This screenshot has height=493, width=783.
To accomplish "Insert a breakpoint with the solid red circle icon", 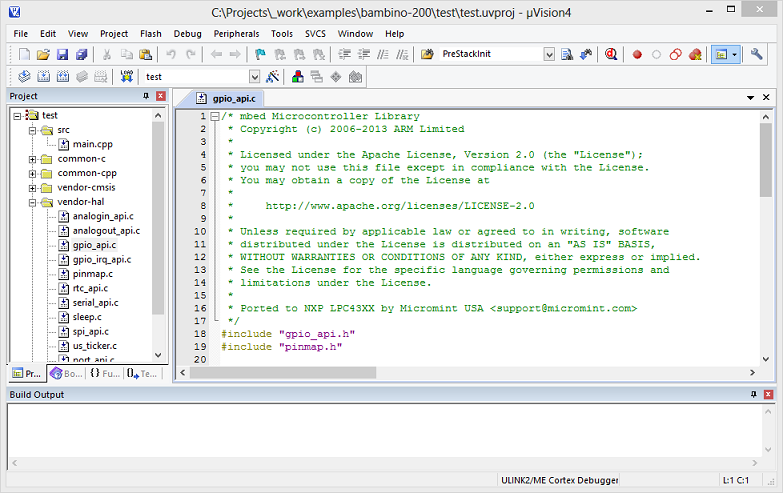I will pos(637,54).
